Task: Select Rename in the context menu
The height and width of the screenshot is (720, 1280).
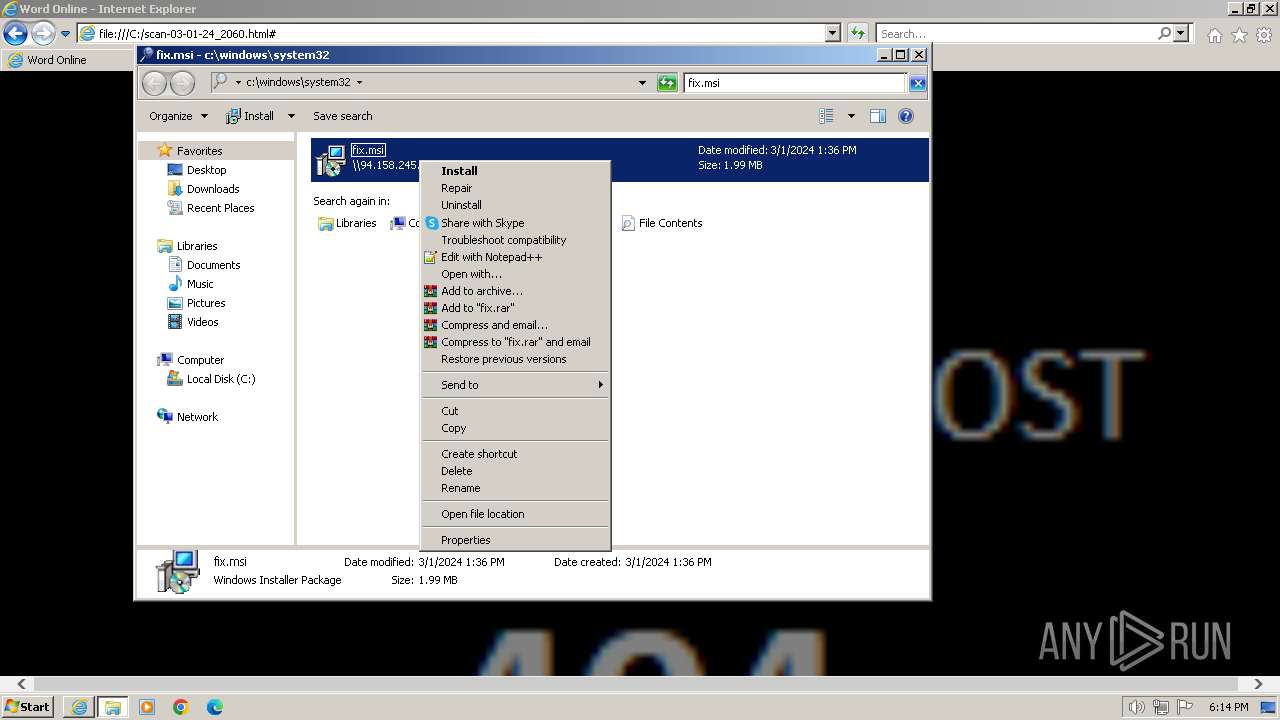Action: pos(515,488)
